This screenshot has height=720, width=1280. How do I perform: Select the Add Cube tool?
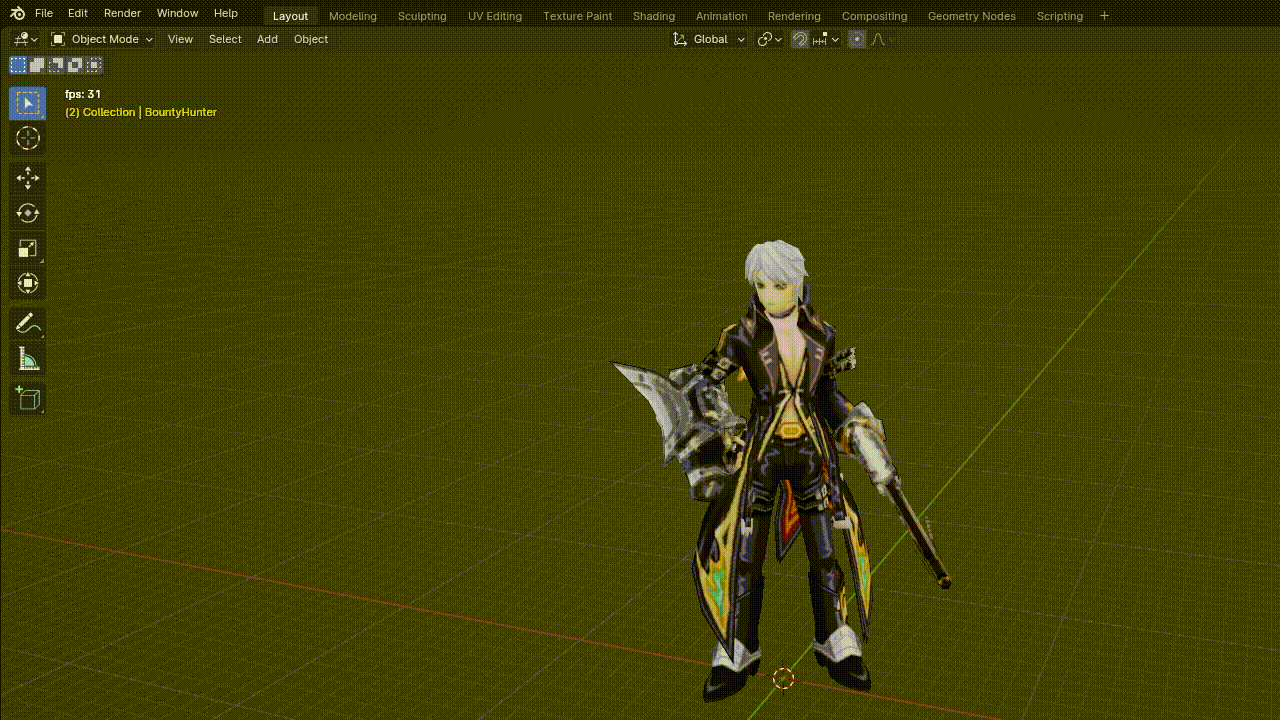(28, 399)
